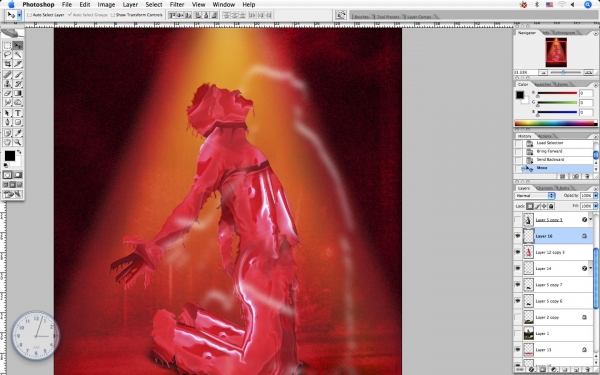The height and width of the screenshot is (375, 600).
Task: Select the Lasso tool
Action: click(7, 55)
